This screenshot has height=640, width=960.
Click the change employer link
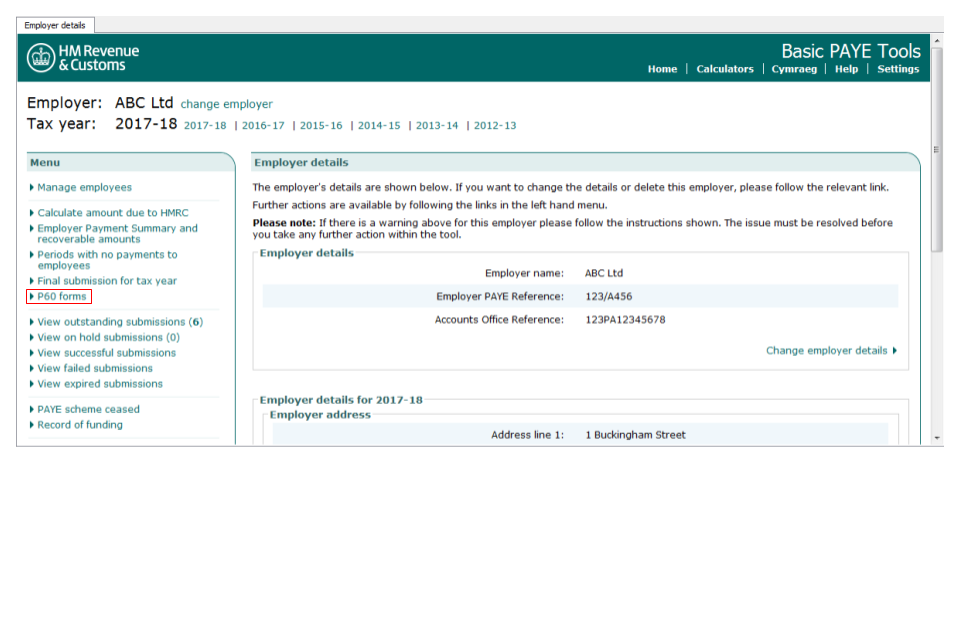click(x=227, y=103)
